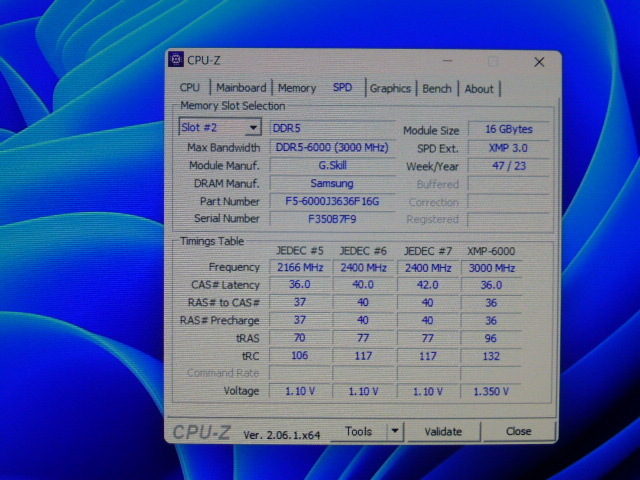Screen dimensions: 640x480
Task: Go to the Bench tab
Action: tap(437, 89)
